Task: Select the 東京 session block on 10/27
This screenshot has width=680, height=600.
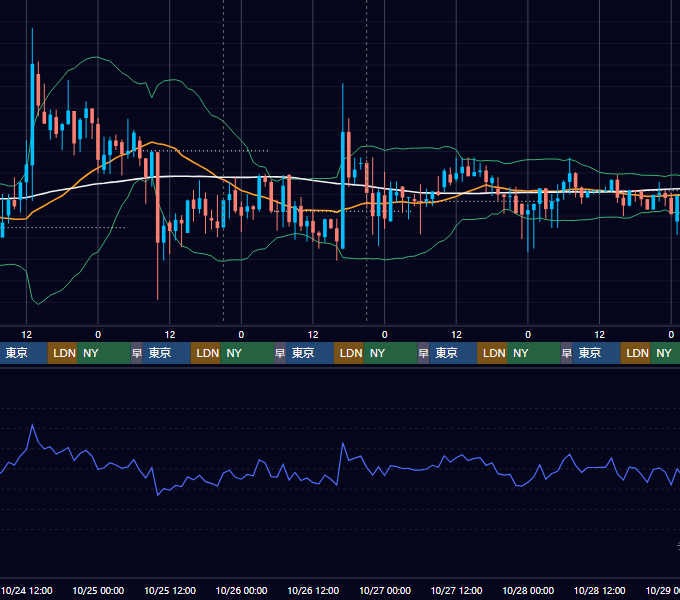Action: 453,353
